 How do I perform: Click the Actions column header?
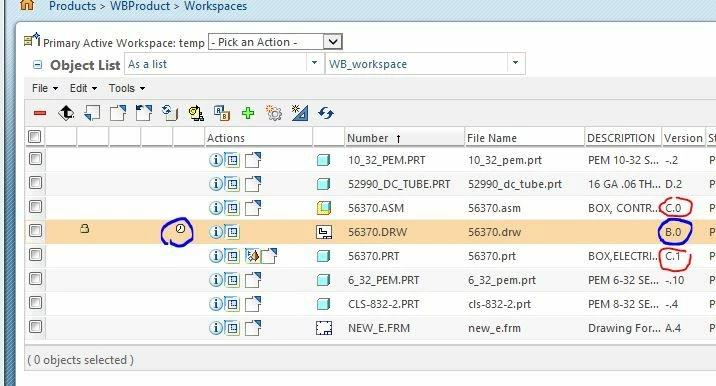(258, 137)
